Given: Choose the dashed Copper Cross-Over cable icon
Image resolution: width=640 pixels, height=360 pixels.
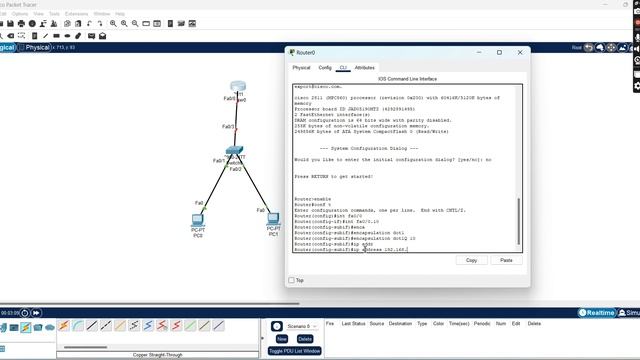Looking at the screenshot, I should click(106, 325).
